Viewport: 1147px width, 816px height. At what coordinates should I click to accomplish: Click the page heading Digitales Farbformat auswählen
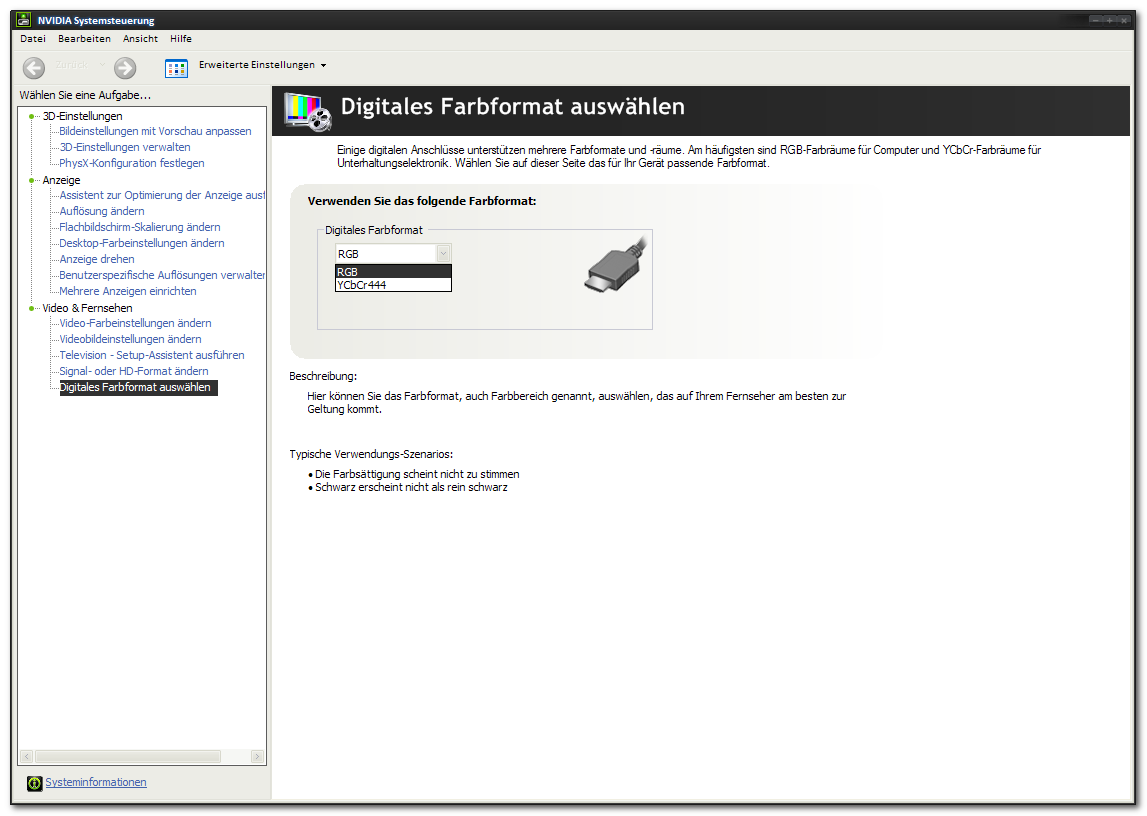point(513,107)
